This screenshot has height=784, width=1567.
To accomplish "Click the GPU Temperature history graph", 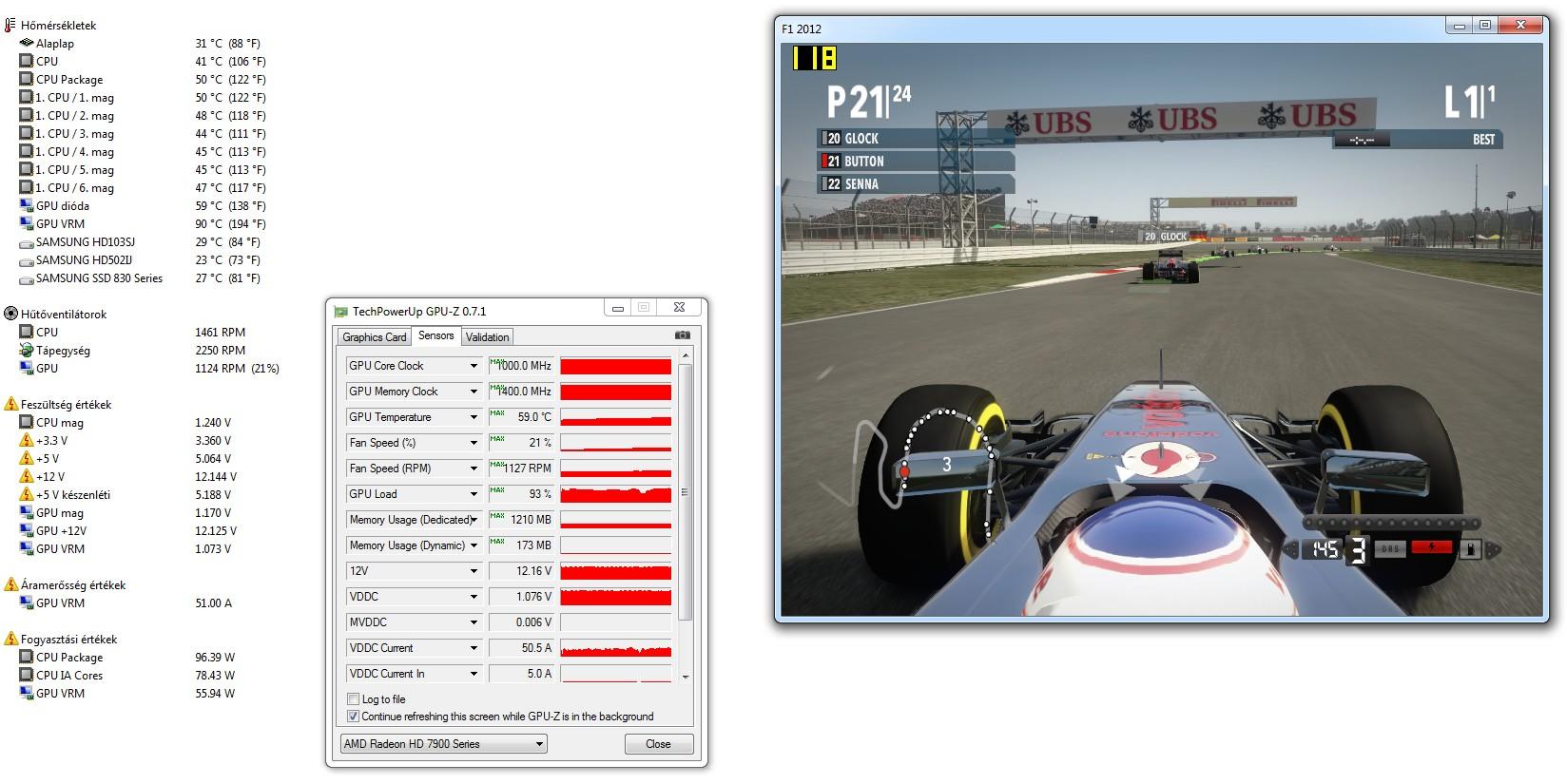I will click(616, 417).
